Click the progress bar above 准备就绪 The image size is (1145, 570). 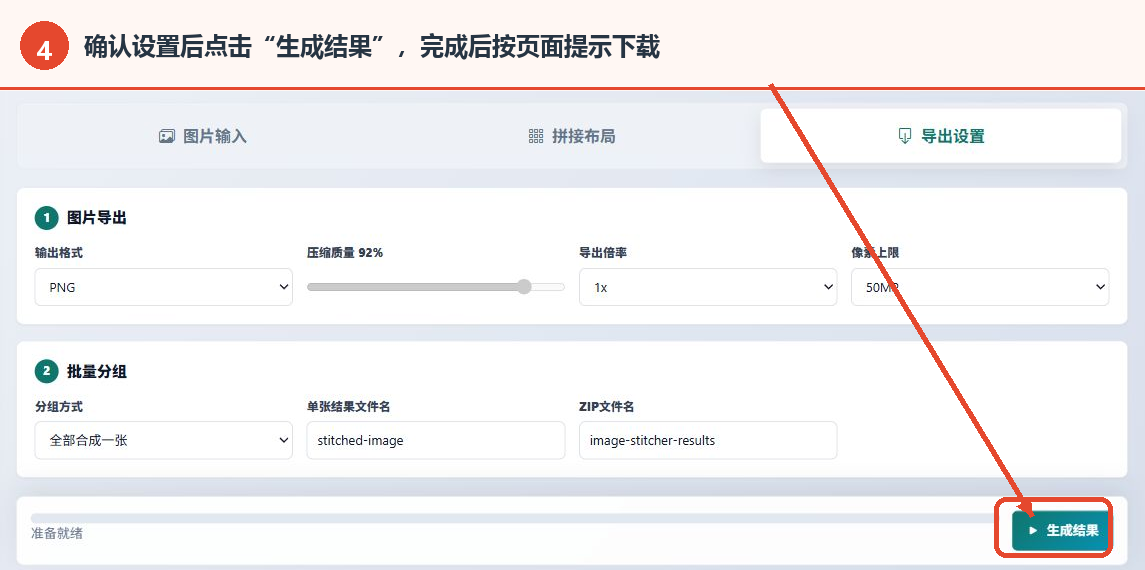coord(515,518)
